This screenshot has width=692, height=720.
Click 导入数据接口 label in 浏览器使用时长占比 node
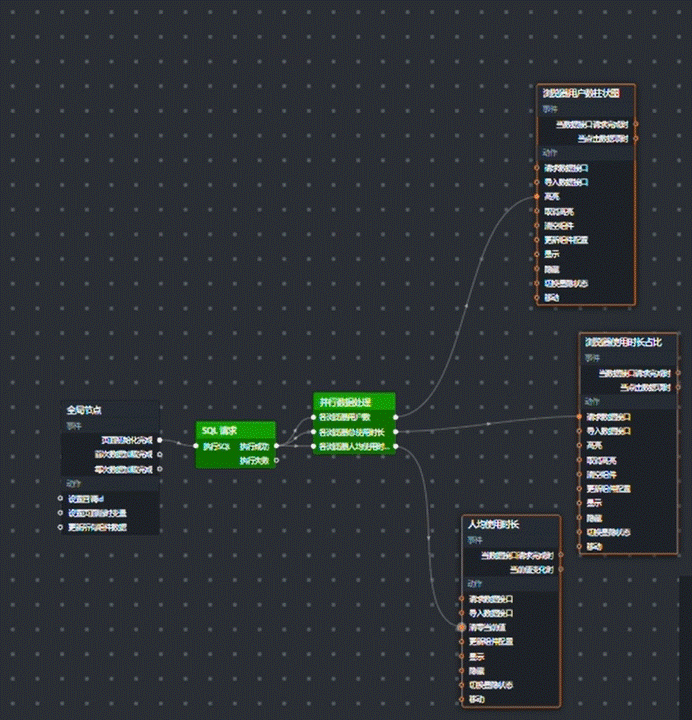pyautogui.click(x=609, y=431)
